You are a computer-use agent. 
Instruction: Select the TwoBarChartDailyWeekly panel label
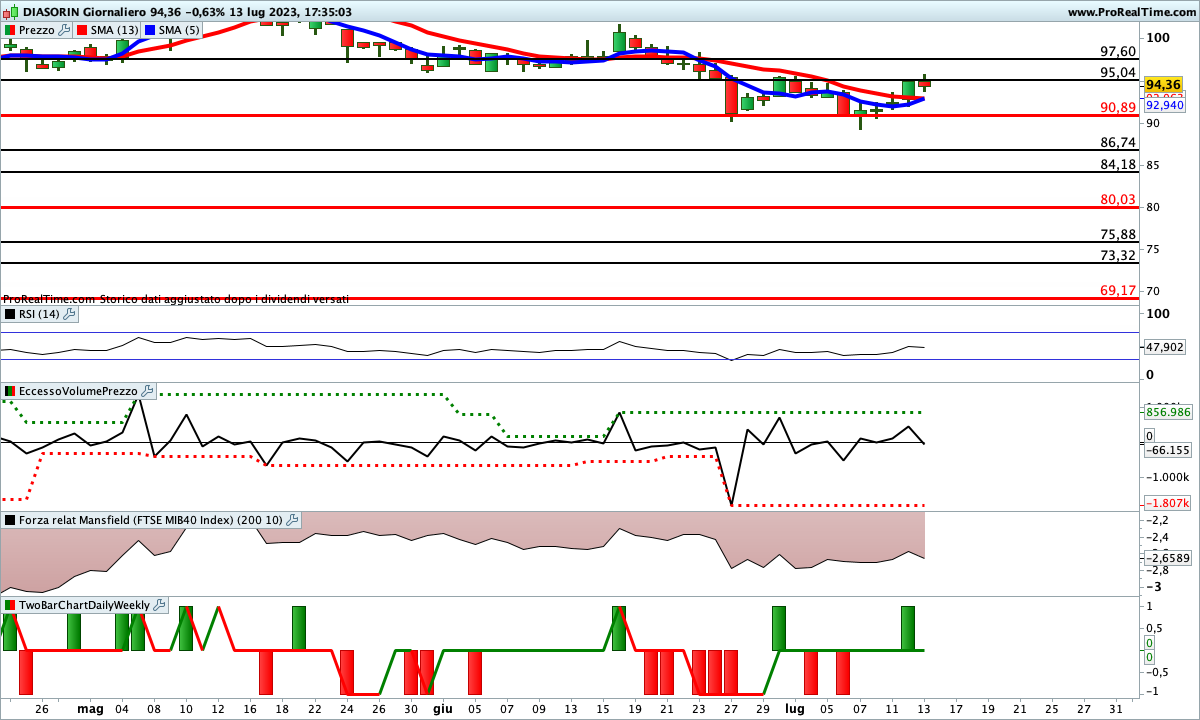pos(85,605)
